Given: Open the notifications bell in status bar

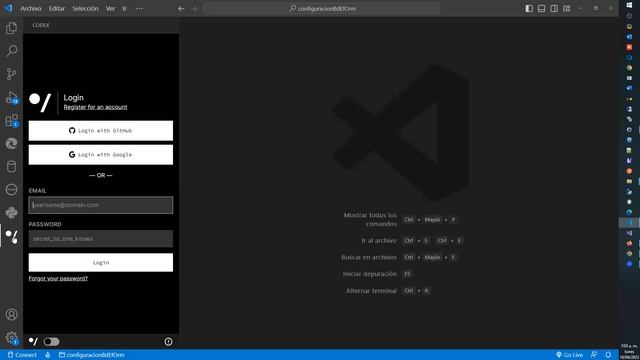Looking at the screenshot, I should [x=608, y=355].
